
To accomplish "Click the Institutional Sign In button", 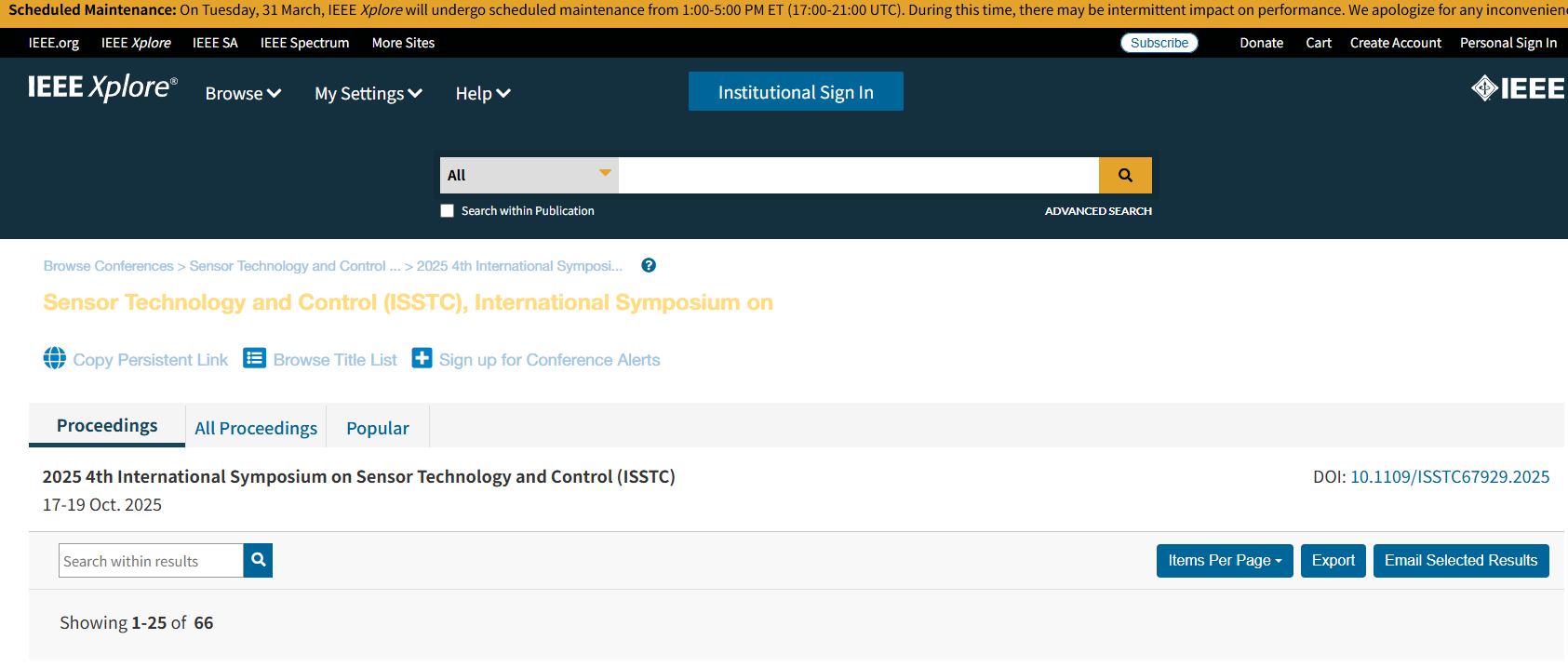I will point(796,91).
